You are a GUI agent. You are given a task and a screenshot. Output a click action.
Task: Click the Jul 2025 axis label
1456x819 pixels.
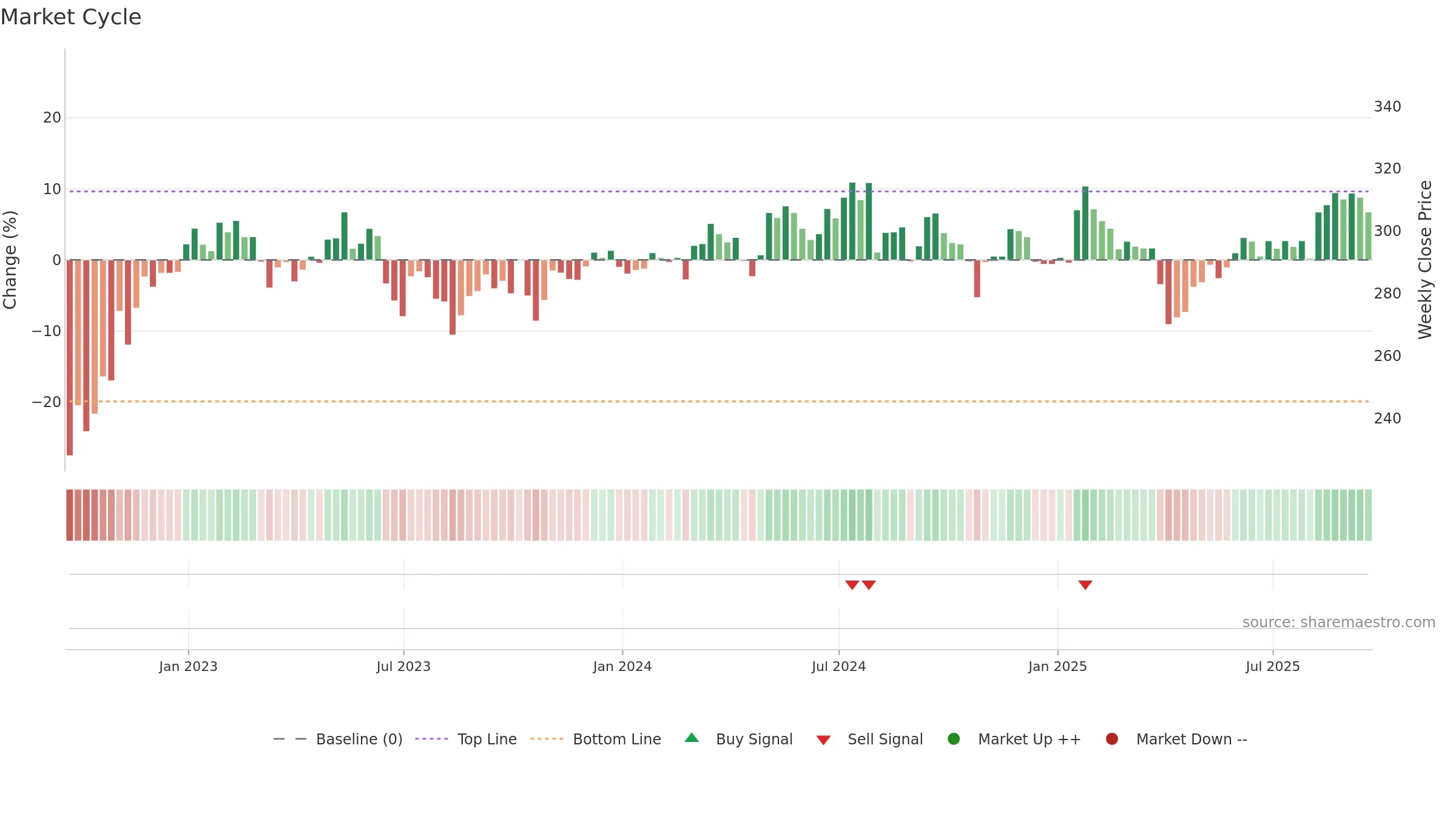point(1273,667)
